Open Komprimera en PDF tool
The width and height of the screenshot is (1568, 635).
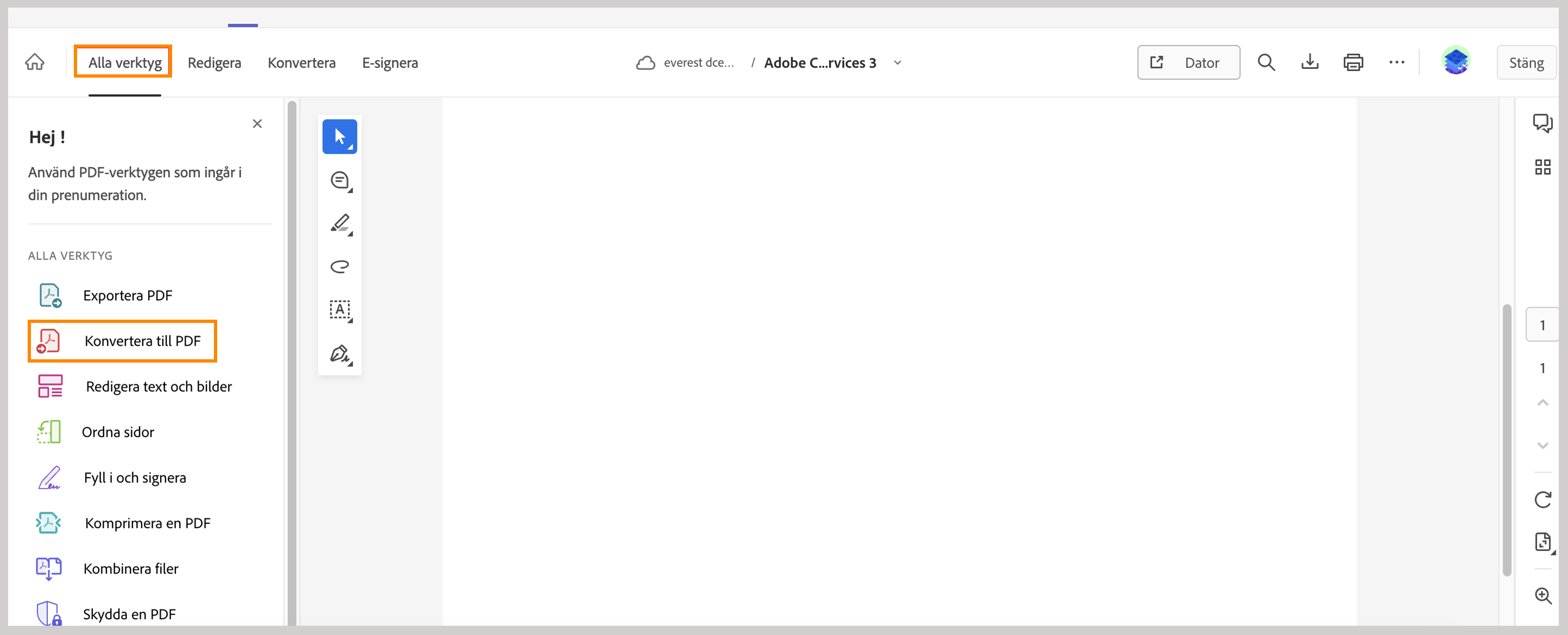(122, 523)
